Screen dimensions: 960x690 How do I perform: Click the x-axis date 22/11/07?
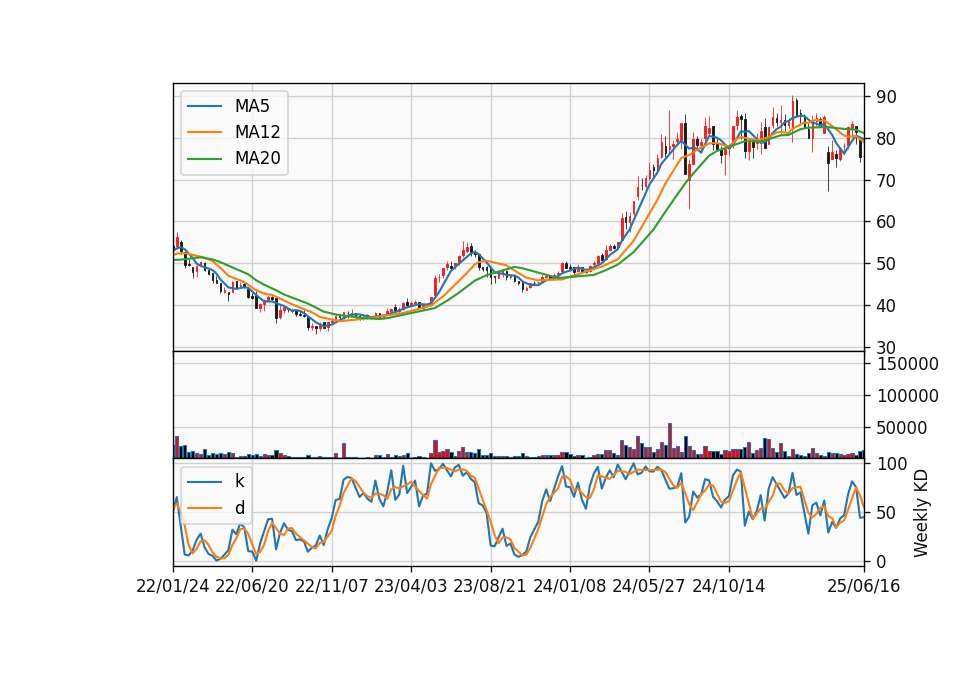coord(332,587)
